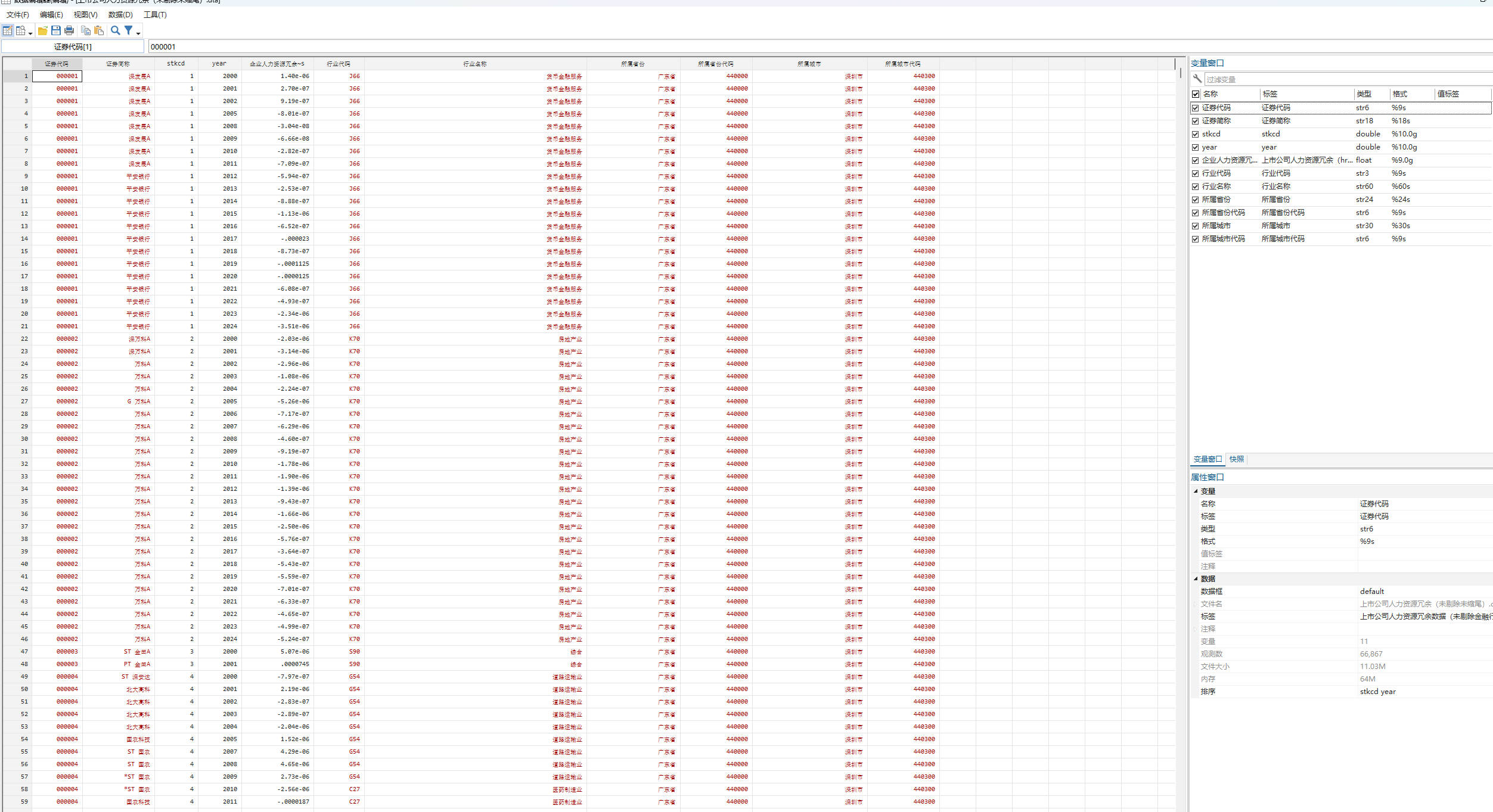The image size is (1493, 812).
Task: Collapse the 变量 section in properties
Action: [x=1195, y=491]
